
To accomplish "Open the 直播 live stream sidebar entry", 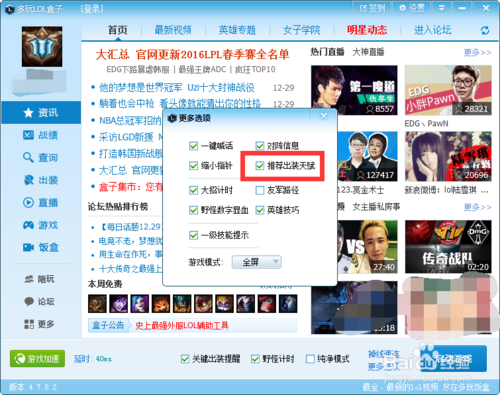I will [x=41, y=202].
